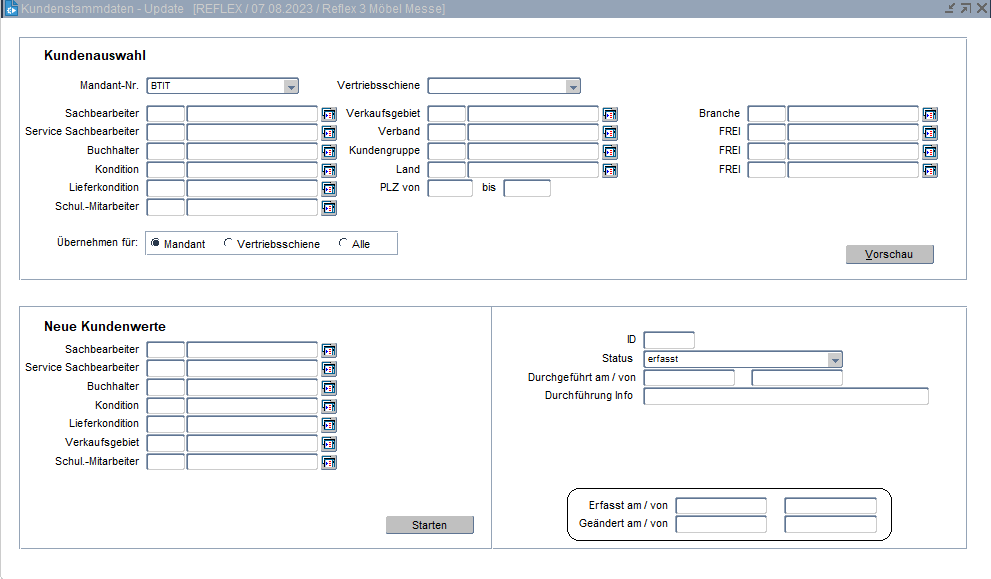991x579 pixels.
Task: Click lookup icon beside Verkaufsgebiet in Kundenauswahl
Action: 610,114
